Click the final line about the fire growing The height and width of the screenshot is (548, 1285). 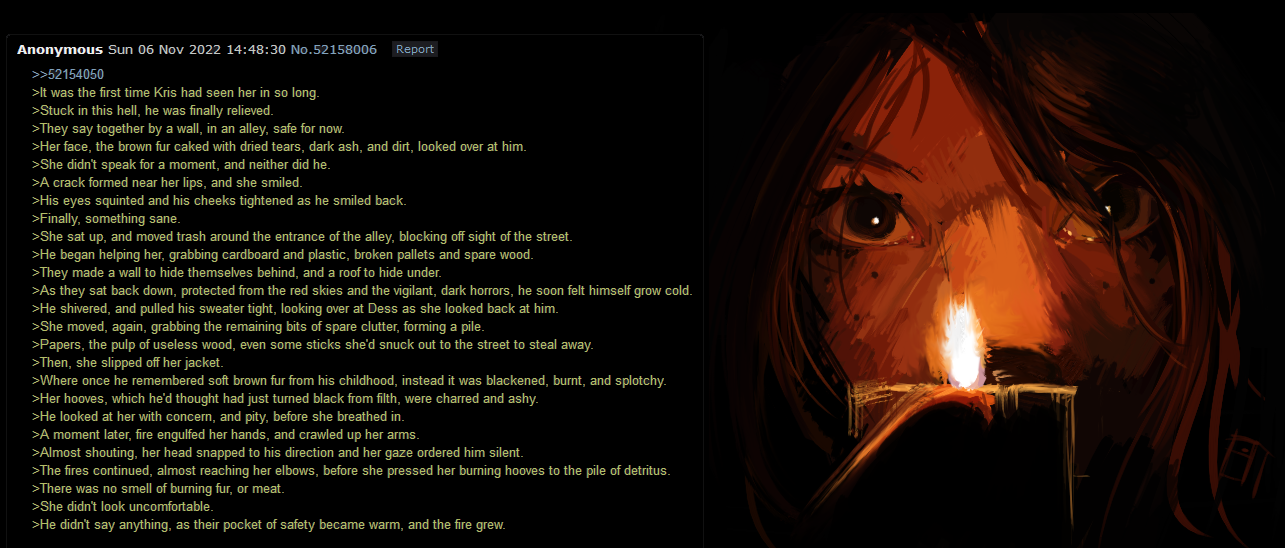click(x=269, y=525)
